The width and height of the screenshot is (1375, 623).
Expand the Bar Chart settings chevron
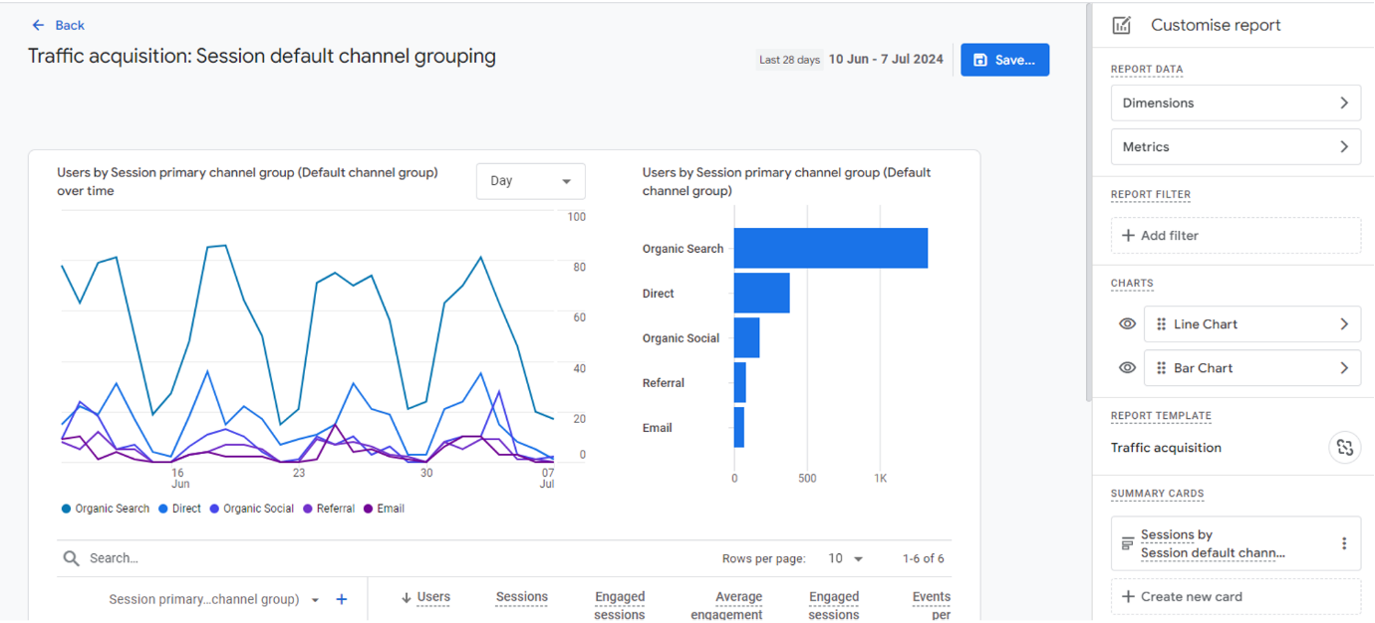click(x=1344, y=368)
